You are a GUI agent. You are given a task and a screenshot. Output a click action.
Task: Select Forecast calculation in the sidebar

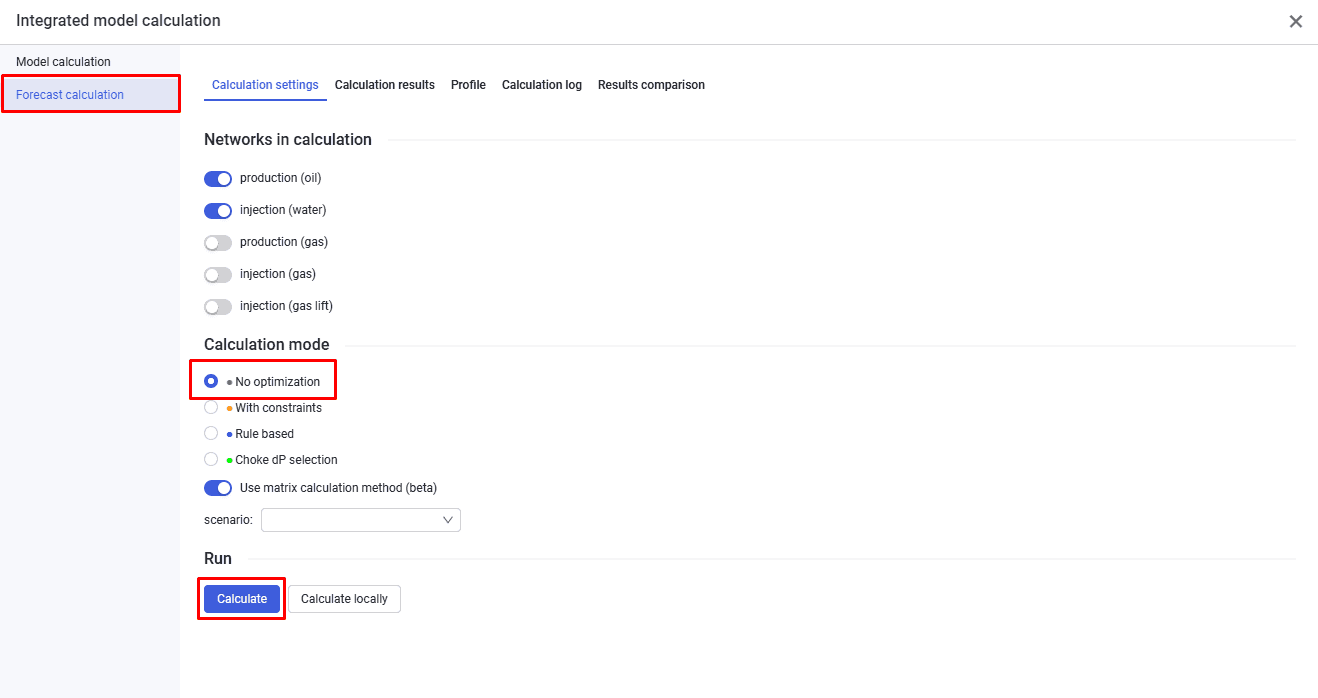coord(90,95)
